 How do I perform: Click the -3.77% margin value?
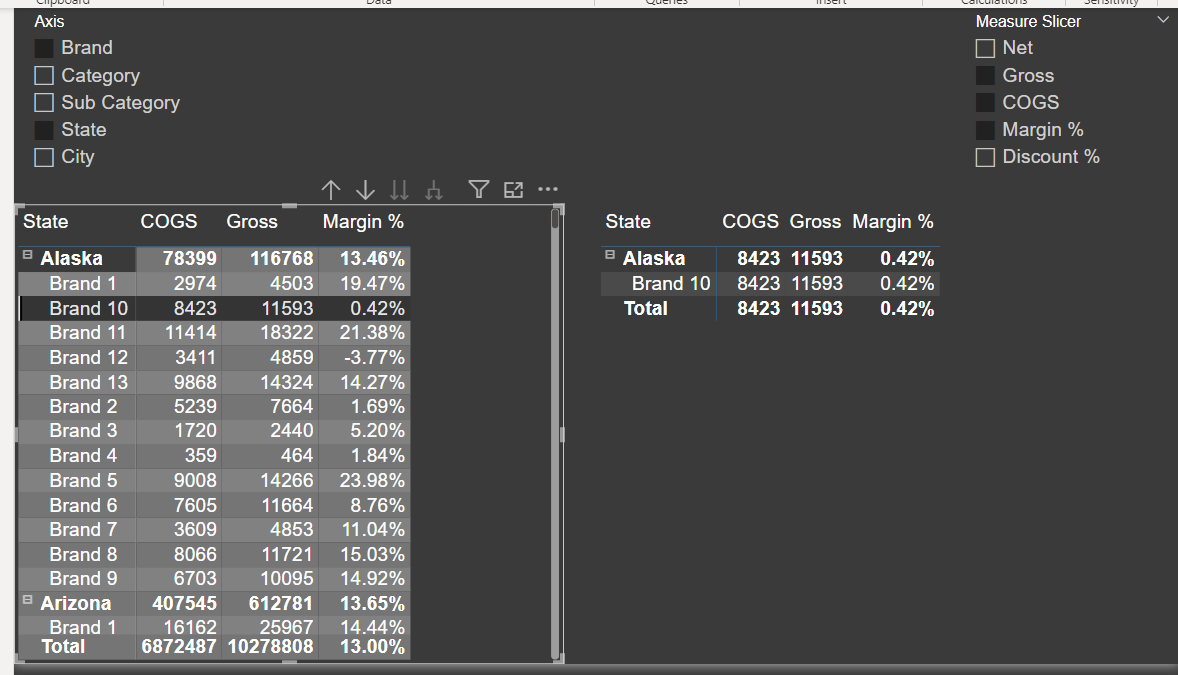(374, 357)
